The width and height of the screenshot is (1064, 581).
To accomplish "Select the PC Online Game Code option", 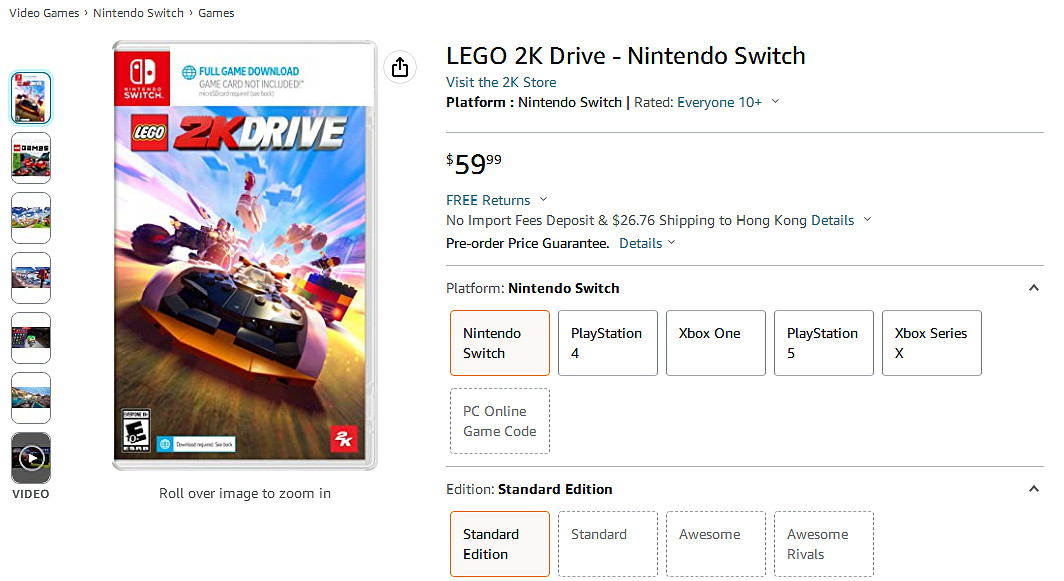I will click(x=499, y=421).
